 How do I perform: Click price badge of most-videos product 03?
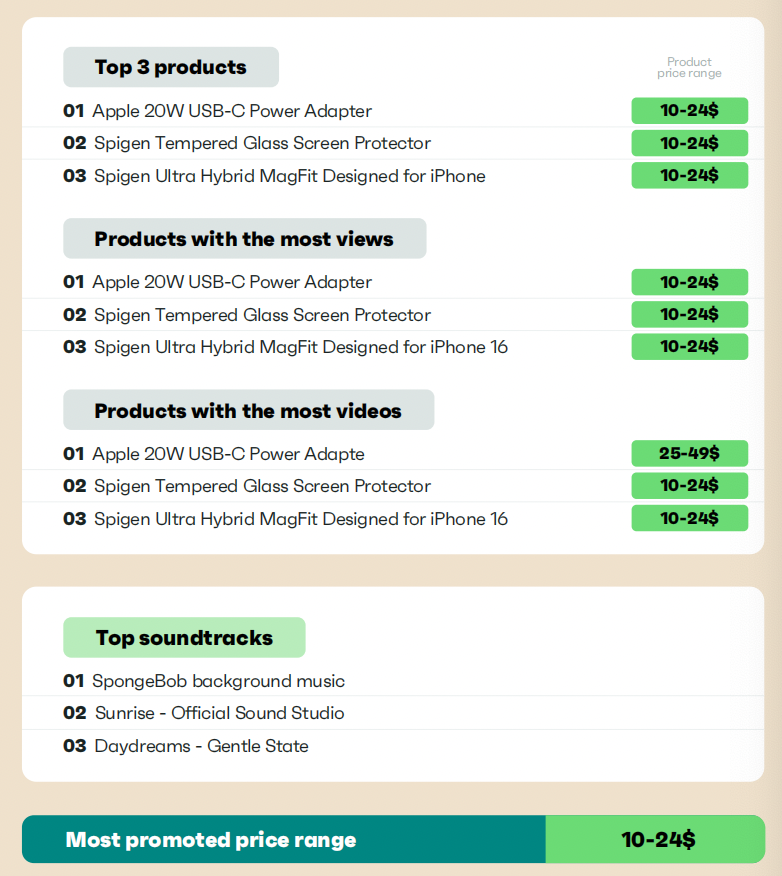(690, 518)
